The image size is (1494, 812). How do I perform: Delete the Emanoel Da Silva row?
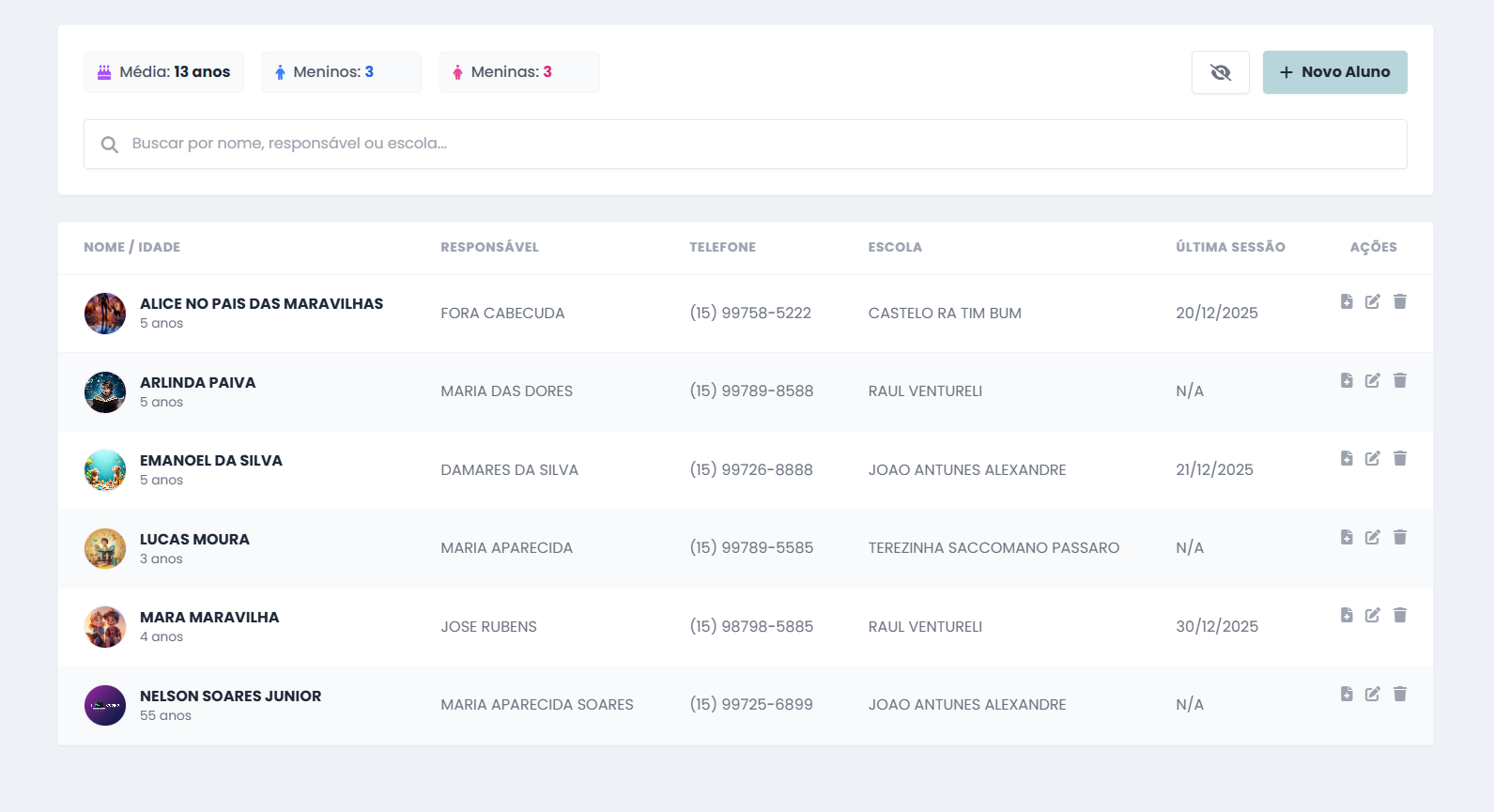[1400, 458]
